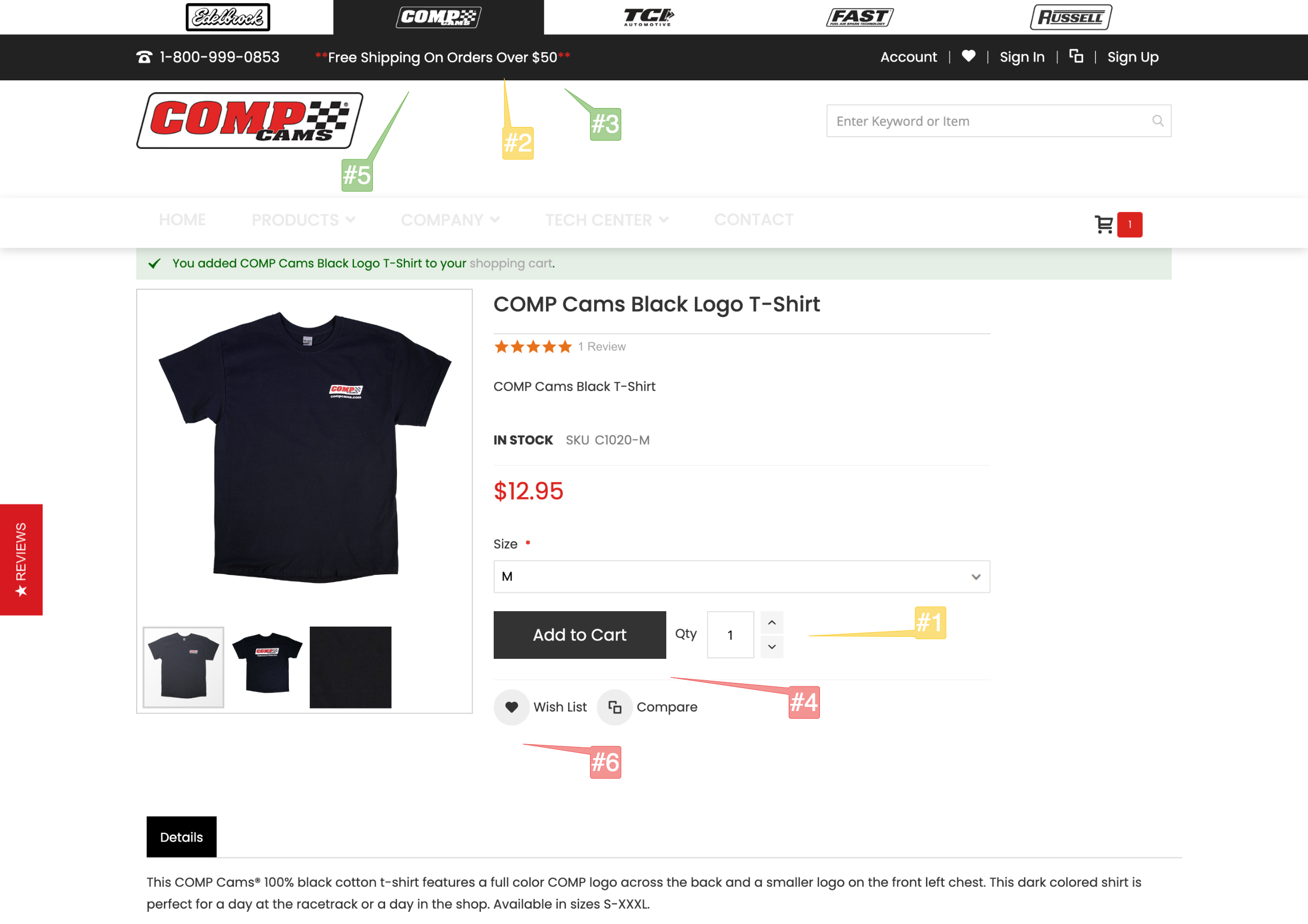This screenshot has height=924, width=1308.
Task: Open the FAST brand logo
Action: (860, 17)
